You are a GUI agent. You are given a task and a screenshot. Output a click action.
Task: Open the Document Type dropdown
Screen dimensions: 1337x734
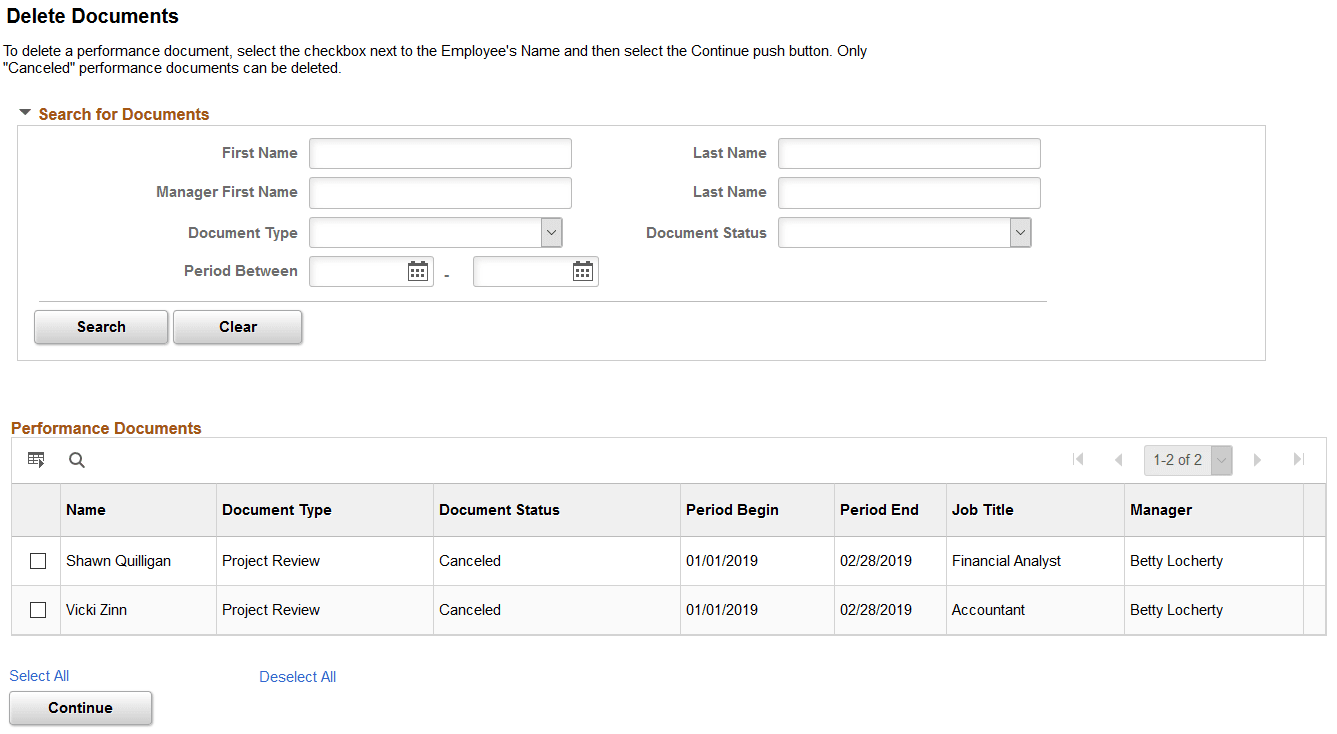point(551,232)
